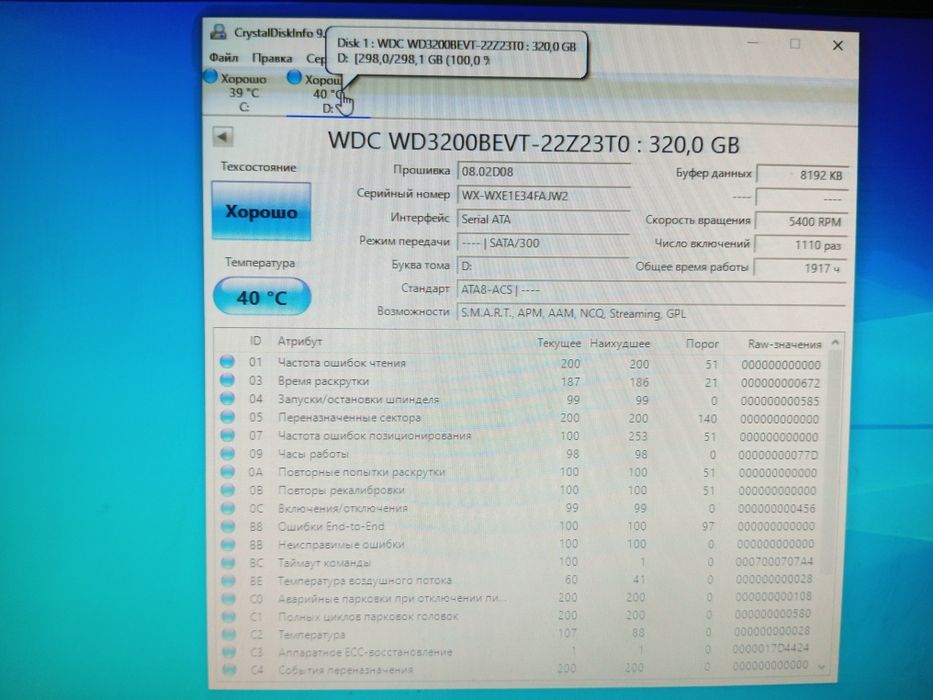Click the 40 °C temperature button
Screen dimensions: 933x700
point(262,296)
